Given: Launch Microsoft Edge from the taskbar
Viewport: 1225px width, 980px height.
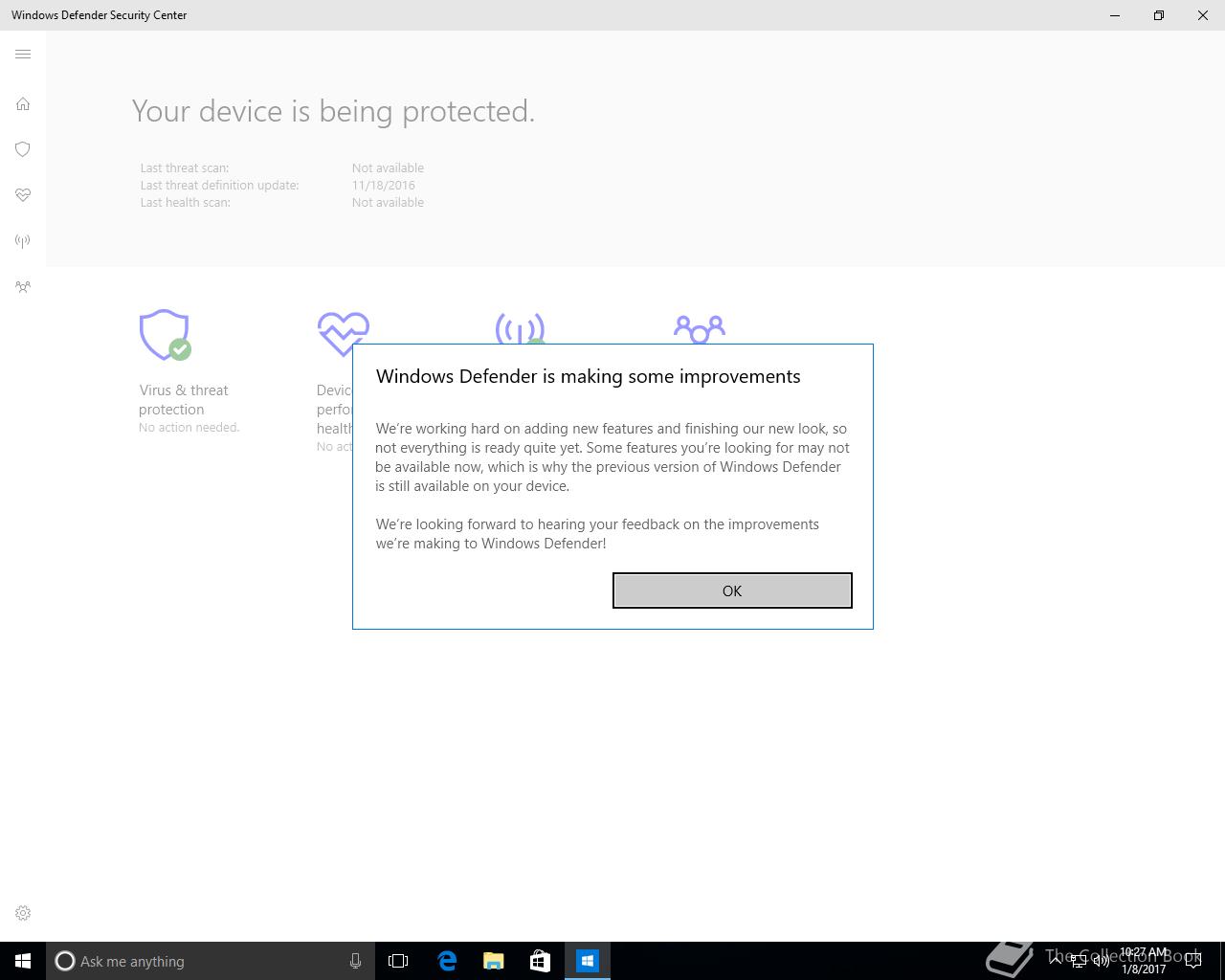Looking at the screenshot, I should 447,961.
